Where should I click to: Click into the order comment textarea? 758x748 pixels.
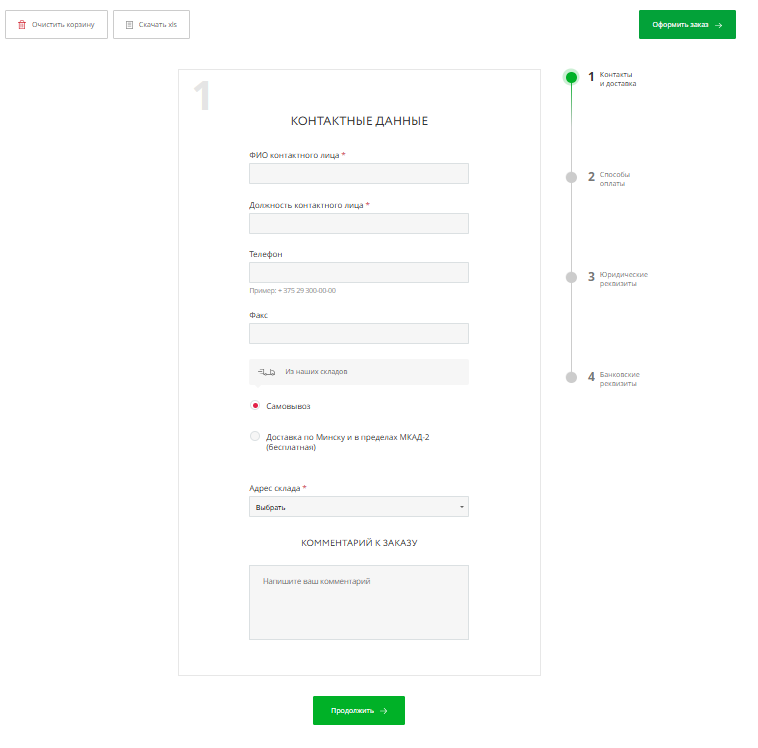[x=358, y=602]
